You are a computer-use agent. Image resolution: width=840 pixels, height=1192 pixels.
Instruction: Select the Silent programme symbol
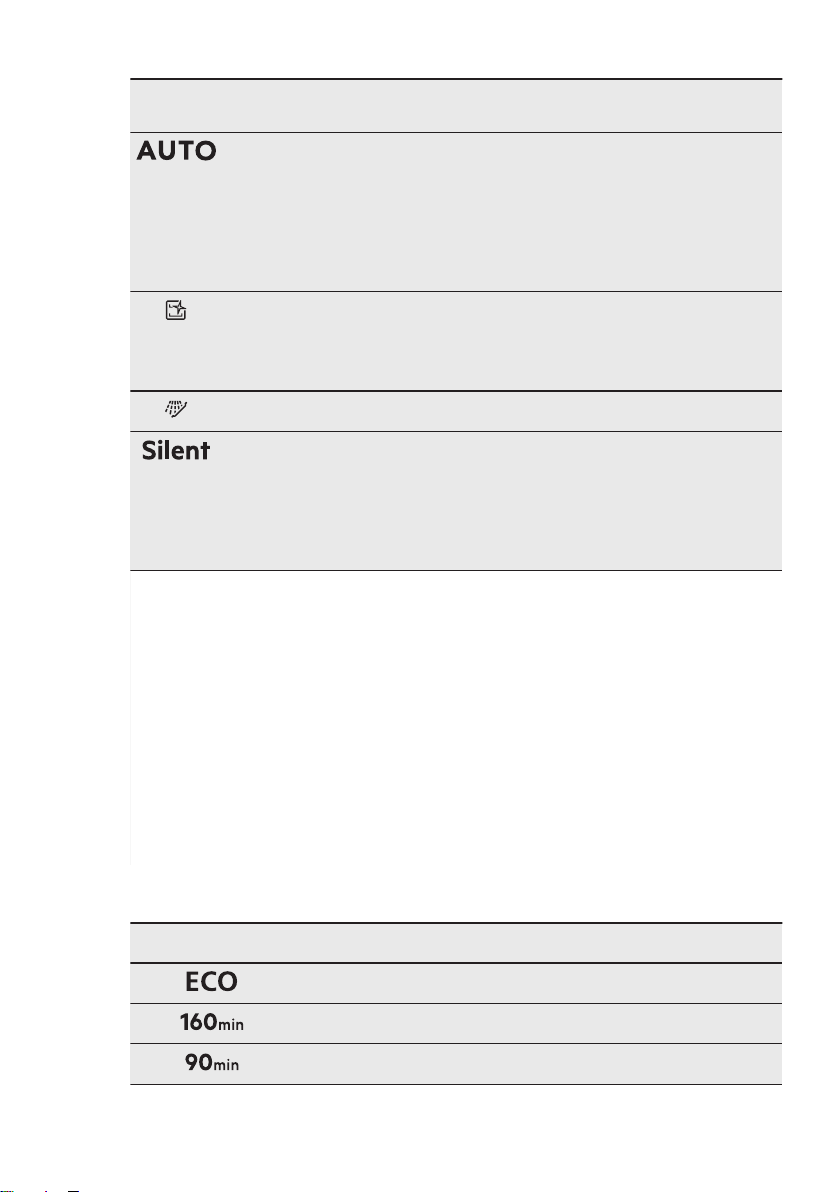point(176,450)
